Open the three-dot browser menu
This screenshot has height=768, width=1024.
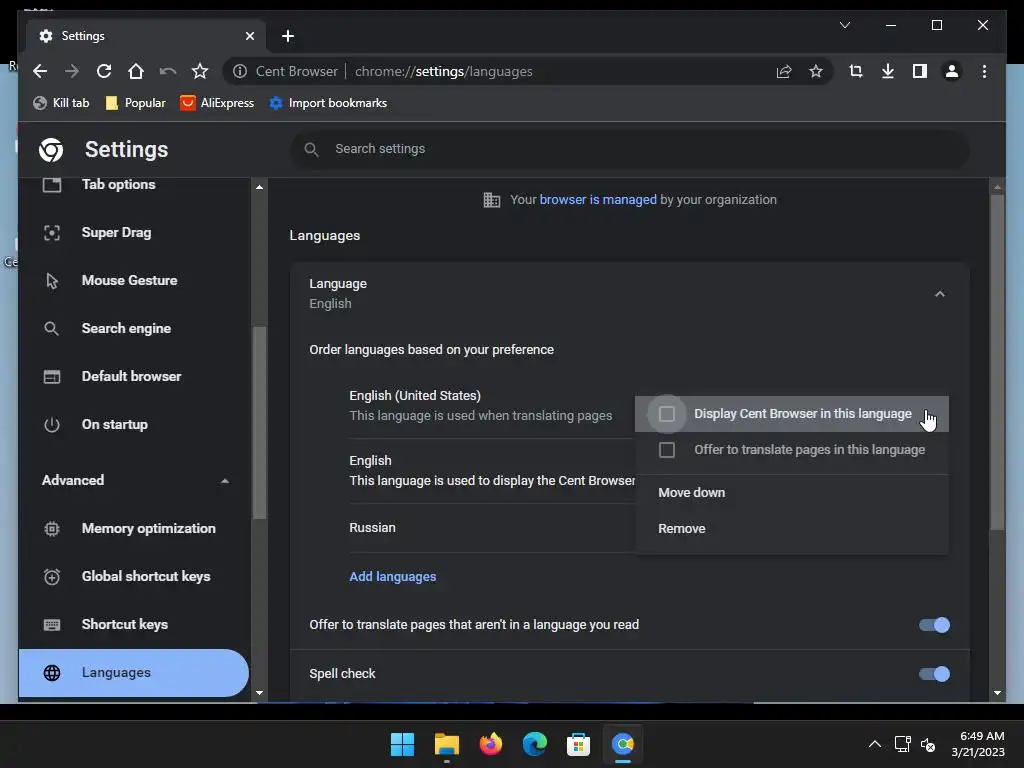click(984, 71)
